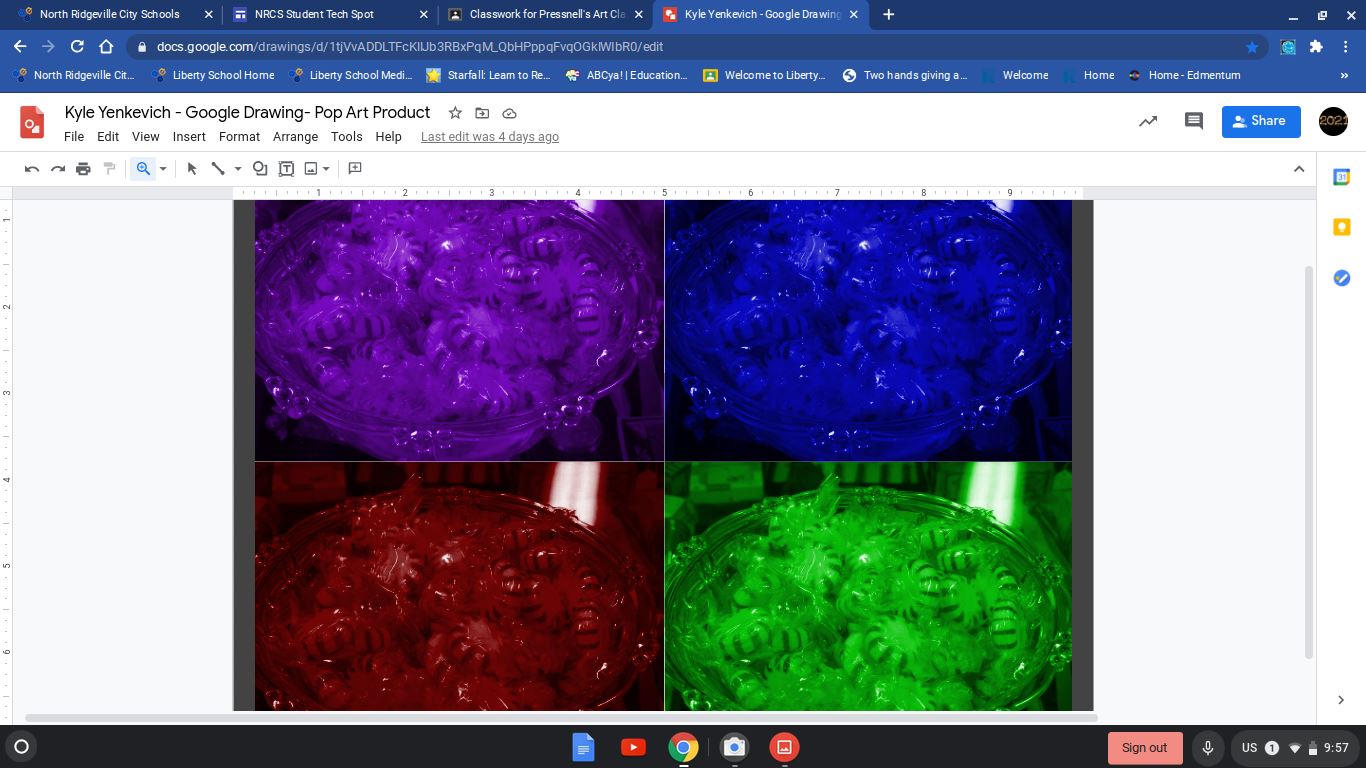Open Google Keep in side panel
The image size is (1366, 768).
(x=1342, y=228)
